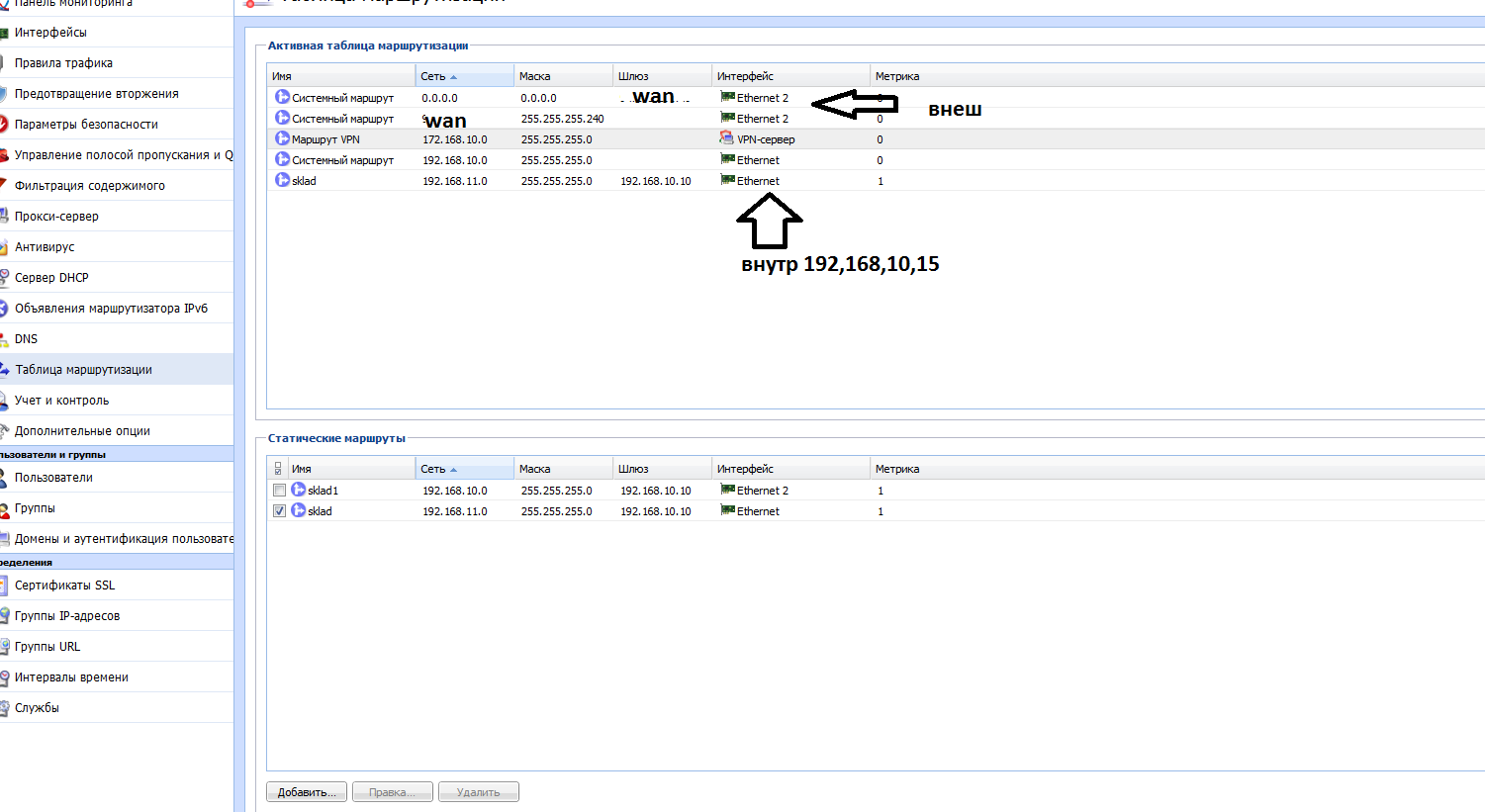Click Ethernet interface icon in sklad static route row
This screenshot has width=1485, height=812.
[727, 511]
